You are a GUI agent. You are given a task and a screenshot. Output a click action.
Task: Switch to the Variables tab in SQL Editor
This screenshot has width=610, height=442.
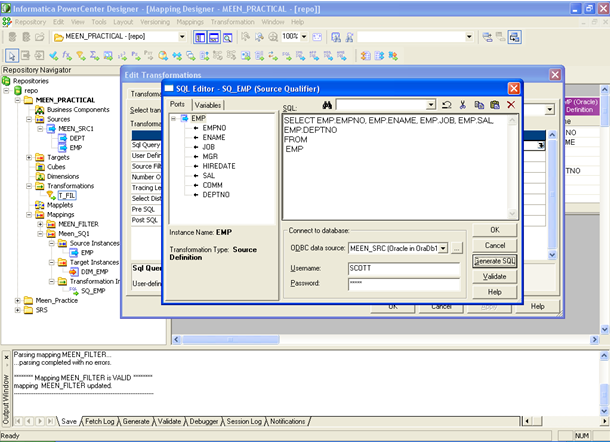click(208, 105)
